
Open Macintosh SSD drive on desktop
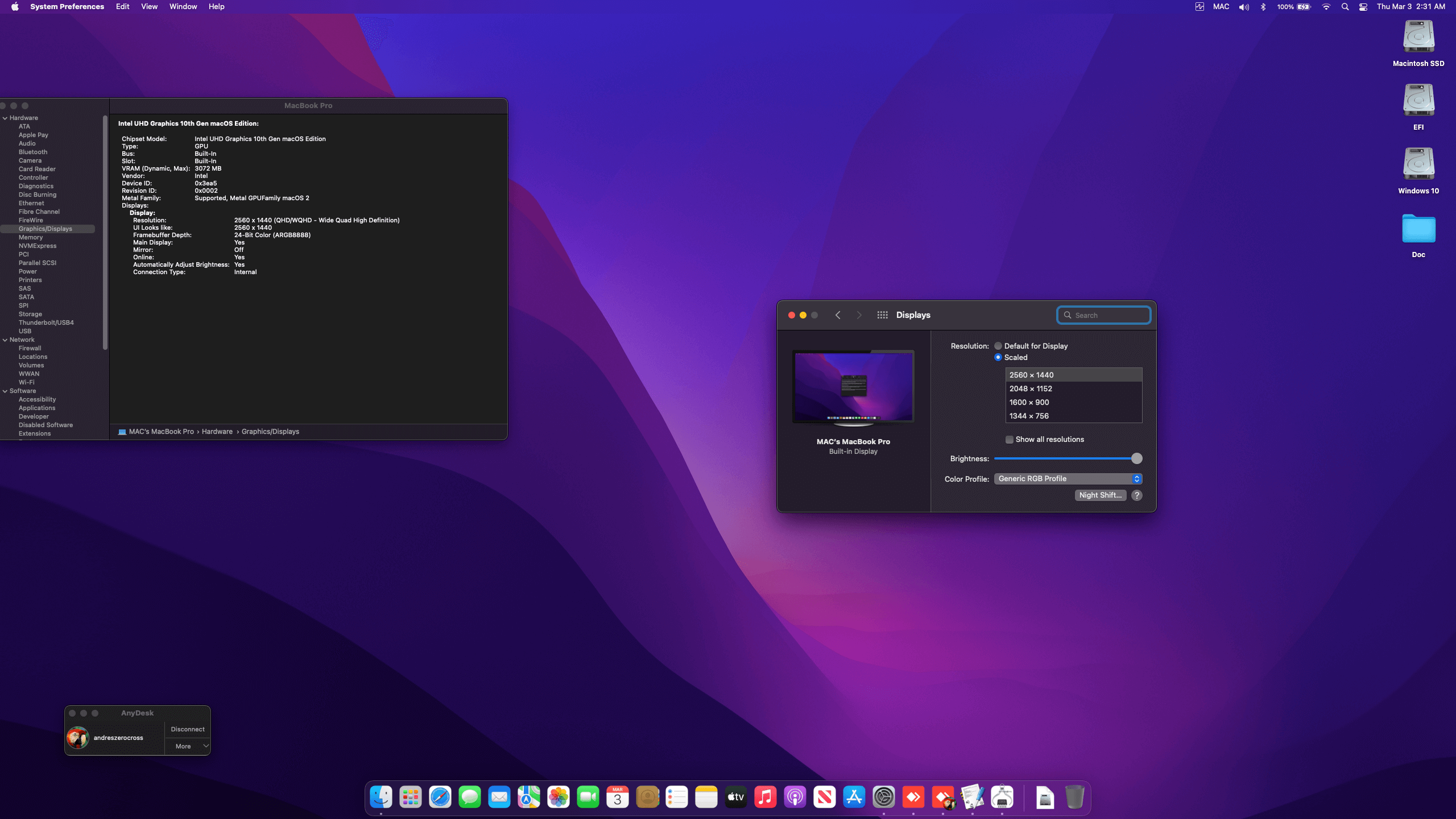[x=1418, y=38]
